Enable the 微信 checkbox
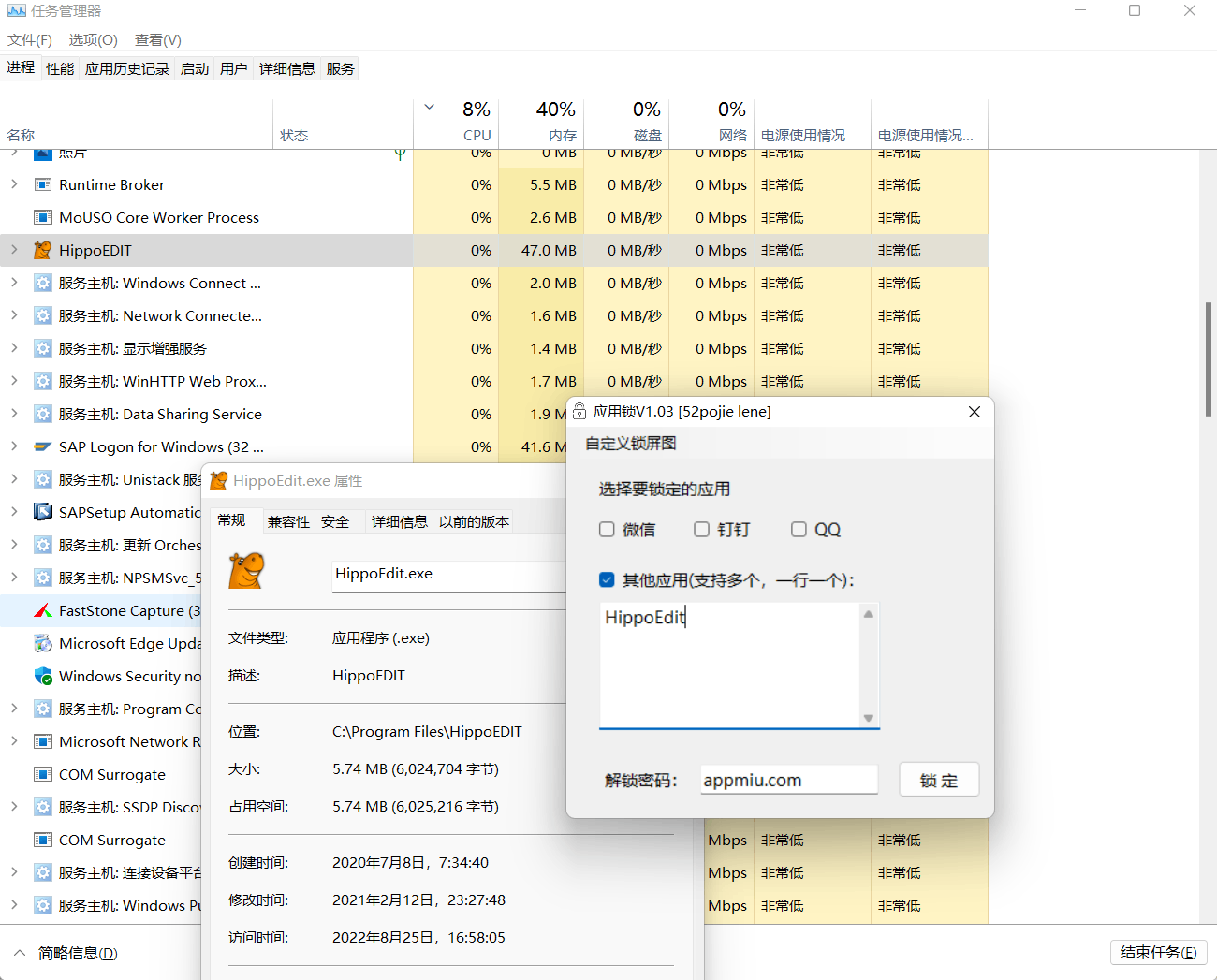The height and width of the screenshot is (980, 1217). pos(607,530)
